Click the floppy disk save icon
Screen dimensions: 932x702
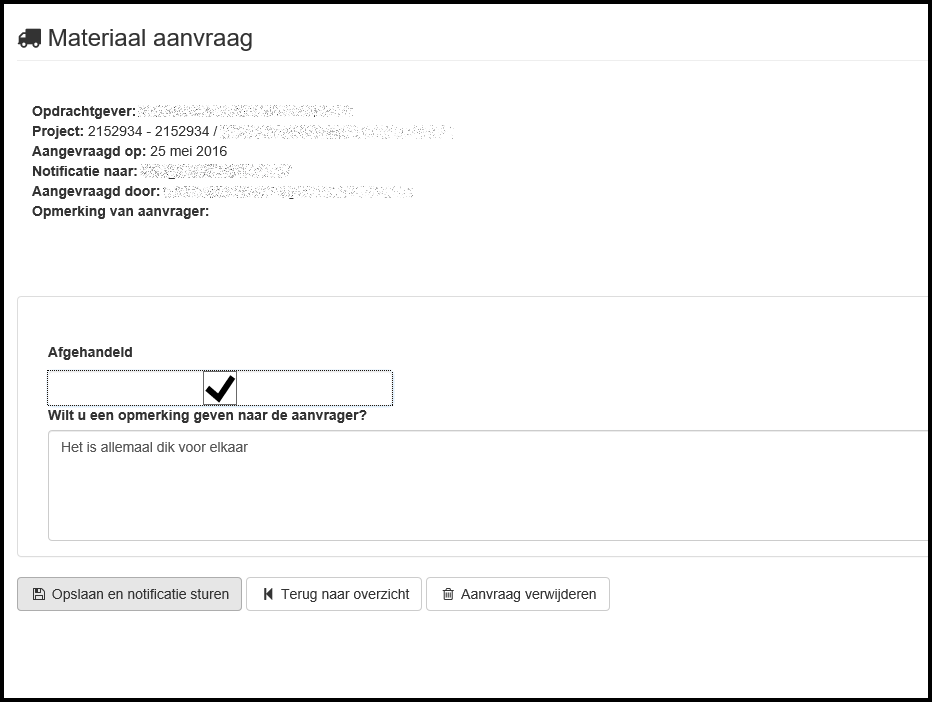pyautogui.click(x=39, y=594)
